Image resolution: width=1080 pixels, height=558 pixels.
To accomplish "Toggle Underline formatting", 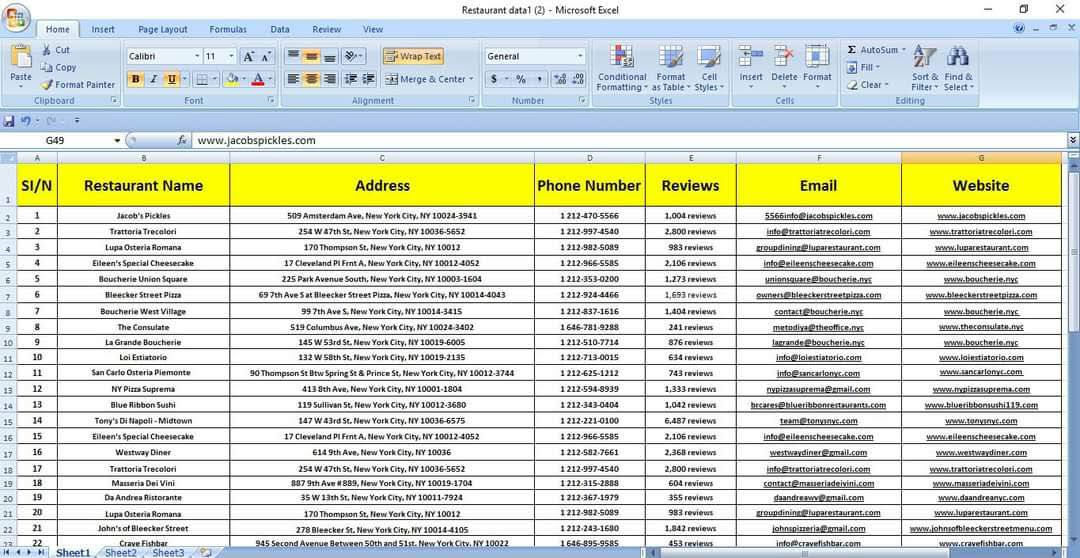I will (x=171, y=79).
